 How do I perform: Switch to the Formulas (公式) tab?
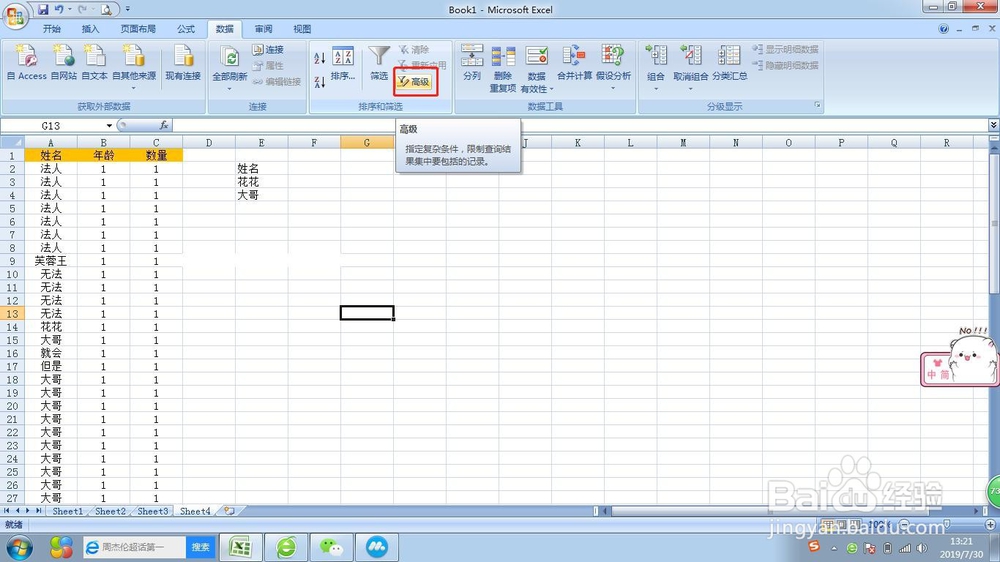click(x=186, y=29)
